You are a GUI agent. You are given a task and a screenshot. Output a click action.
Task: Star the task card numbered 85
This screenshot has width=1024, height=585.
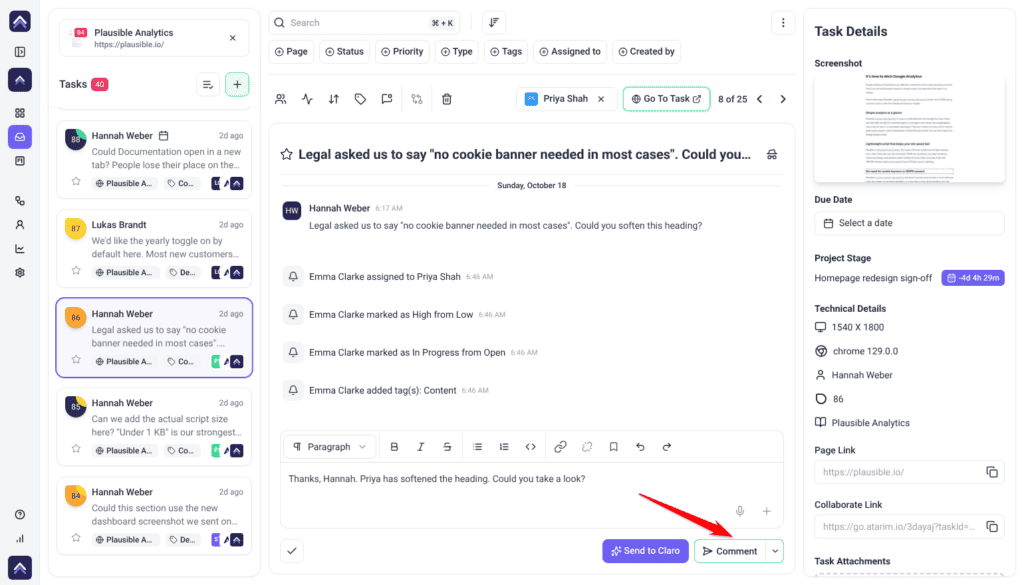point(76,449)
